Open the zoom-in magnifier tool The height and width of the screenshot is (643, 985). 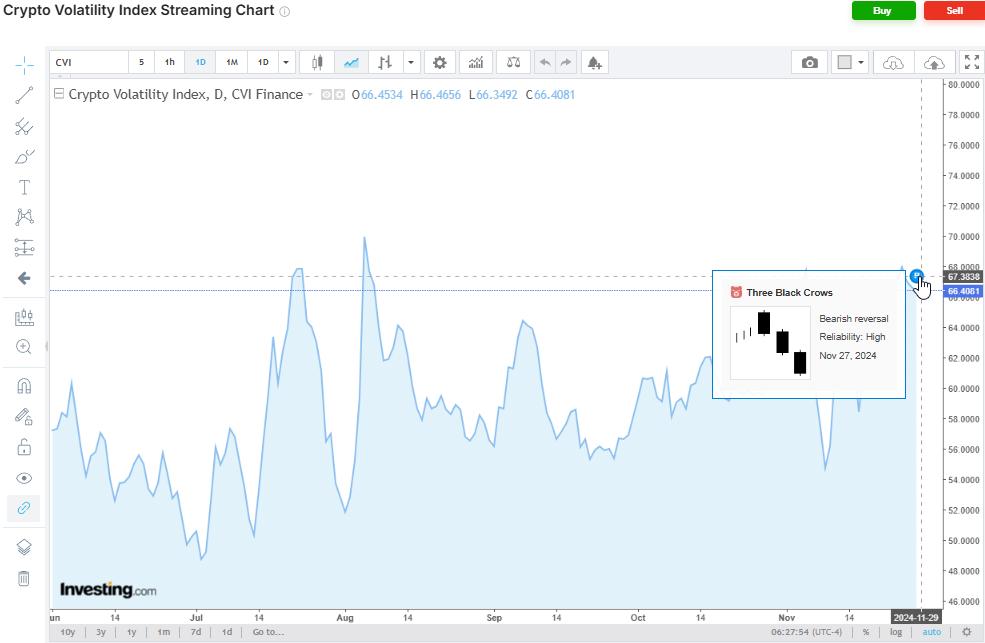24,347
